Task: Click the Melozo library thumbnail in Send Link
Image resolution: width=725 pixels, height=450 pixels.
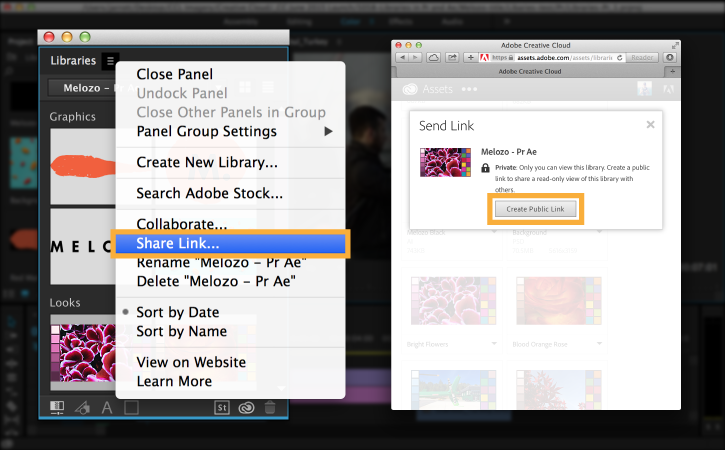Action: [x=445, y=162]
